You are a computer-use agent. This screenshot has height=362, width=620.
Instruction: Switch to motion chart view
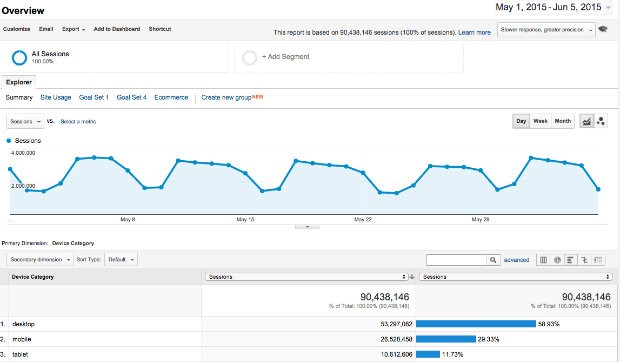(x=601, y=121)
